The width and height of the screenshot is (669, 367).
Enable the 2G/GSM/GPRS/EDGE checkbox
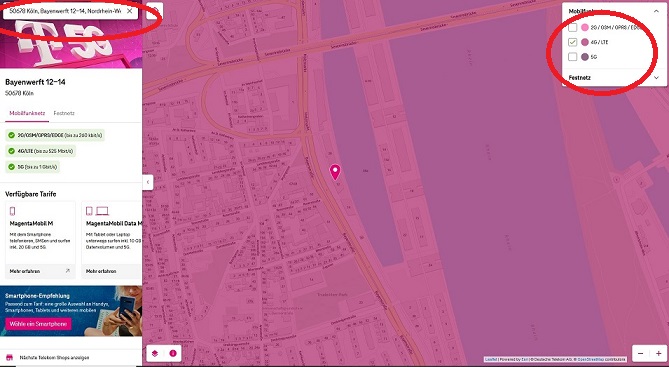tap(573, 27)
